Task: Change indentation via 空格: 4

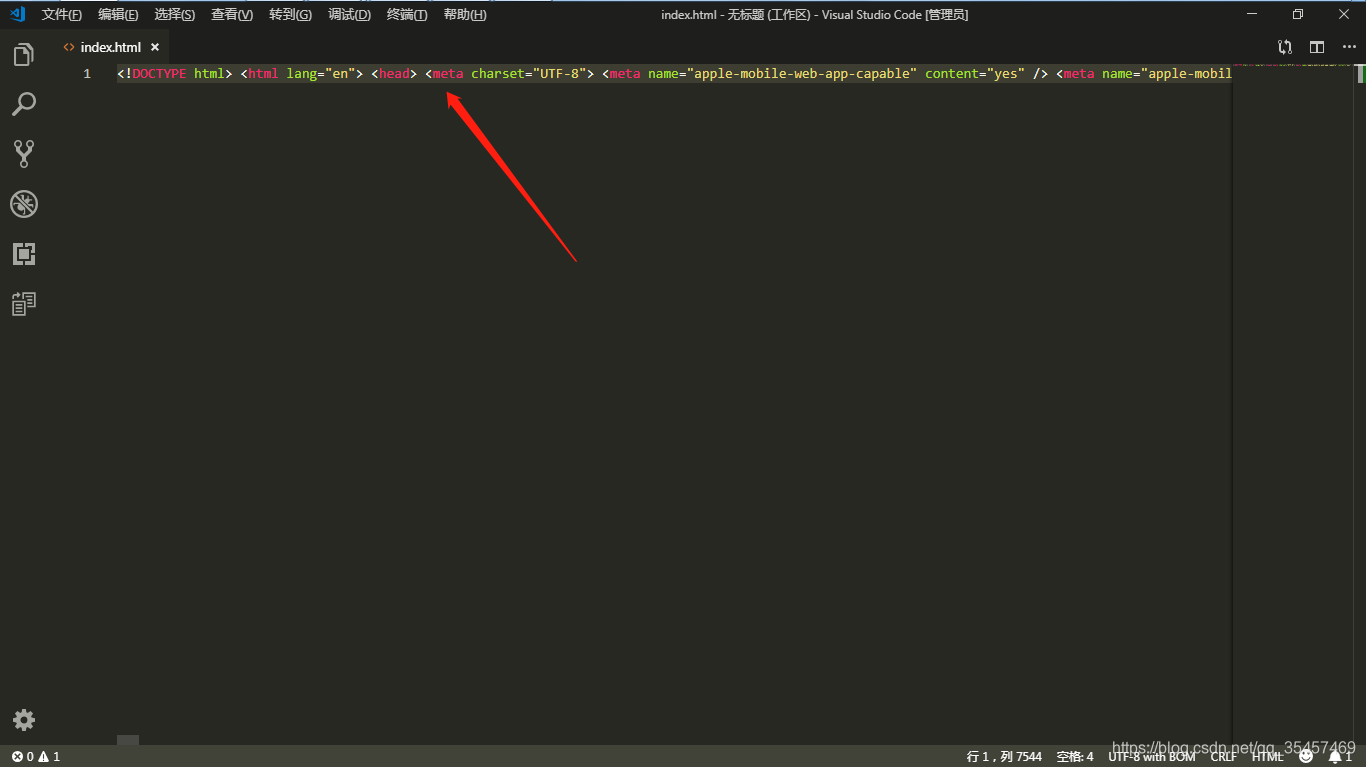Action: click(x=1075, y=756)
